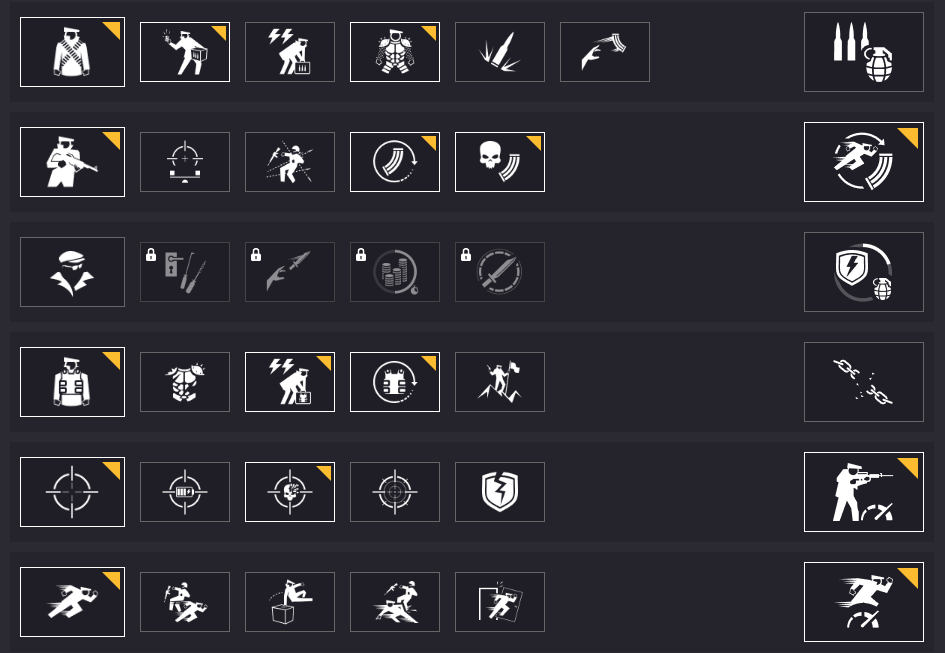This screenshot has width=945, height=653.
Task: Toggle the crosshair with skull skill
Action: tap(289, 492)
